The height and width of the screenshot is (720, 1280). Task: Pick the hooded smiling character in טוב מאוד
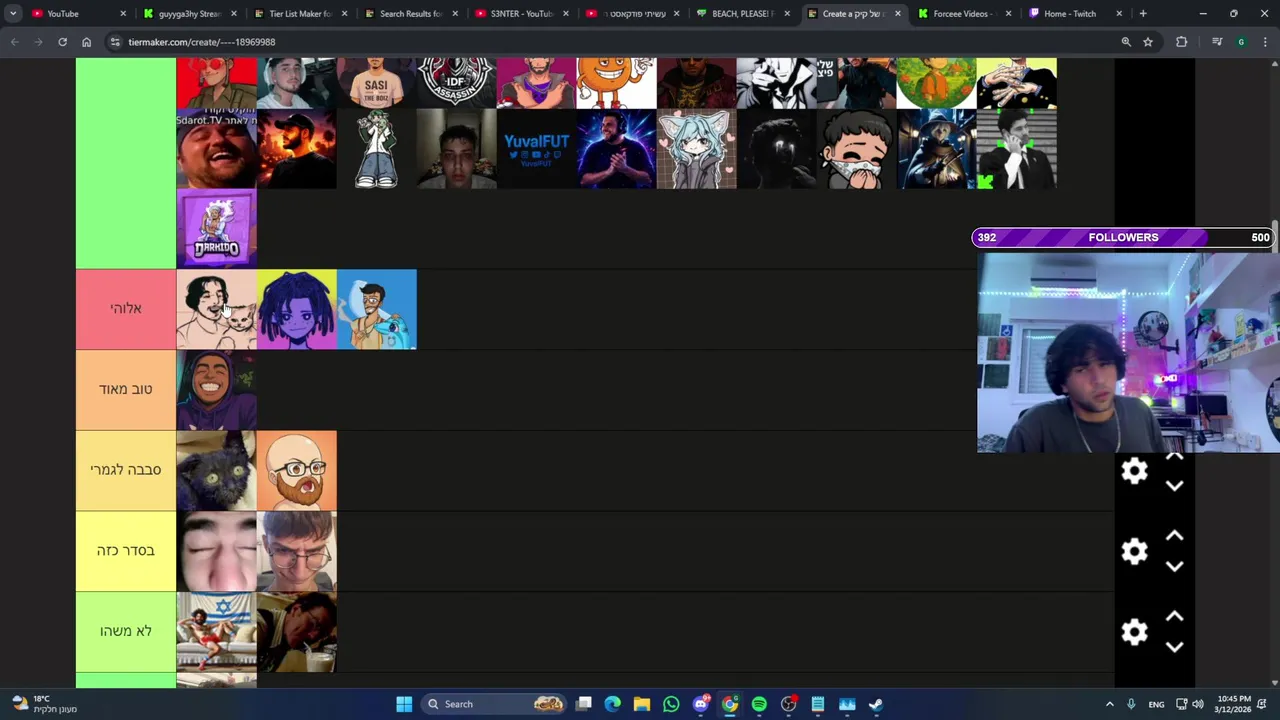pos(217,390)
